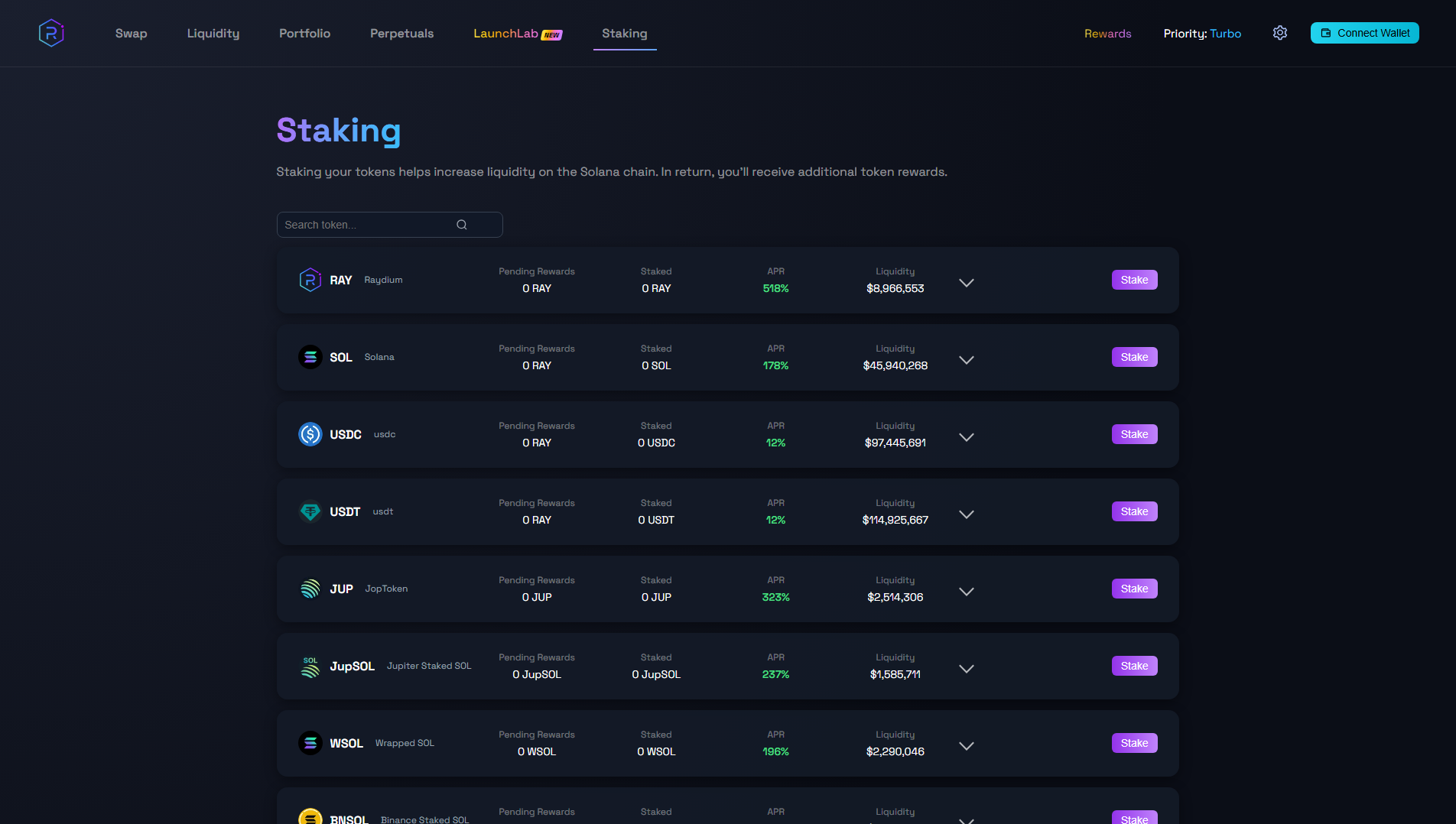1456x824 pixels.
Task: Expand the USDT staking row chevron
Action: pyautogui.click(x=967, y=514)
